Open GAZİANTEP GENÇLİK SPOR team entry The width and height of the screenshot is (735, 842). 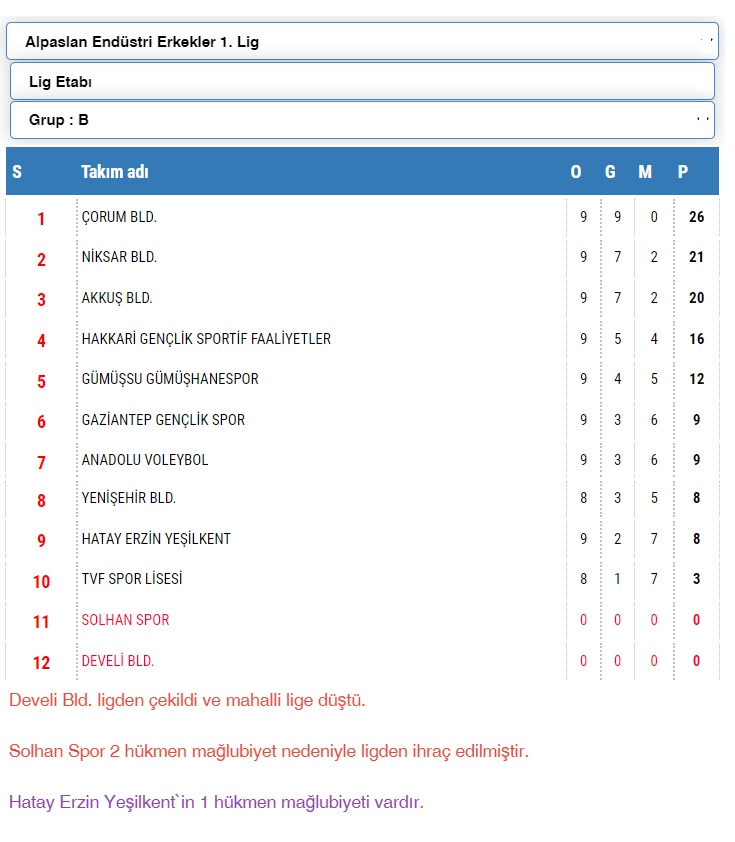[x=163, y=420]
